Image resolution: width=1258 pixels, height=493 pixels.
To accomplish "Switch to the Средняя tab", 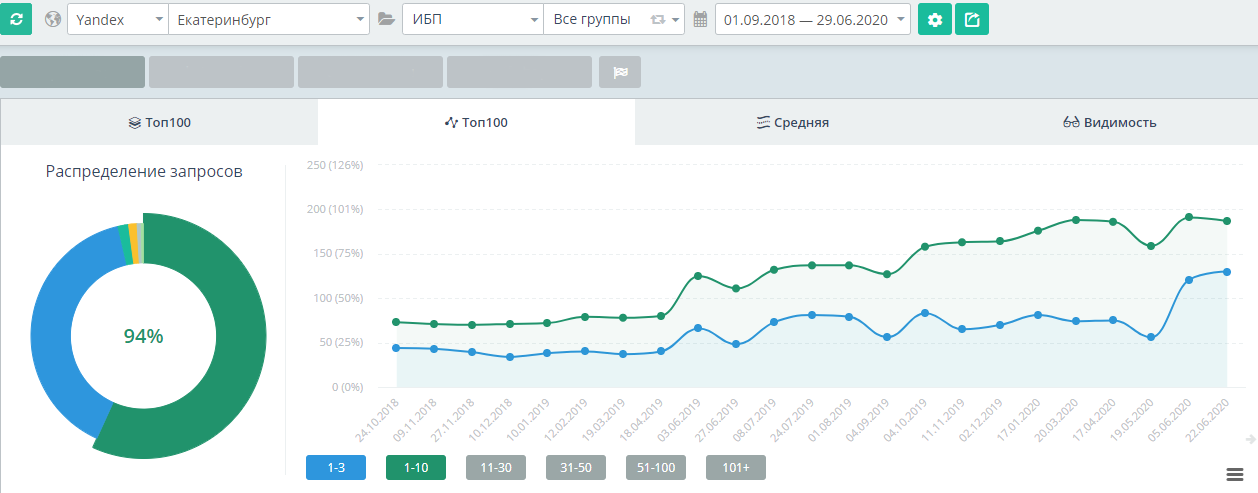I will [x=793, y=123].
